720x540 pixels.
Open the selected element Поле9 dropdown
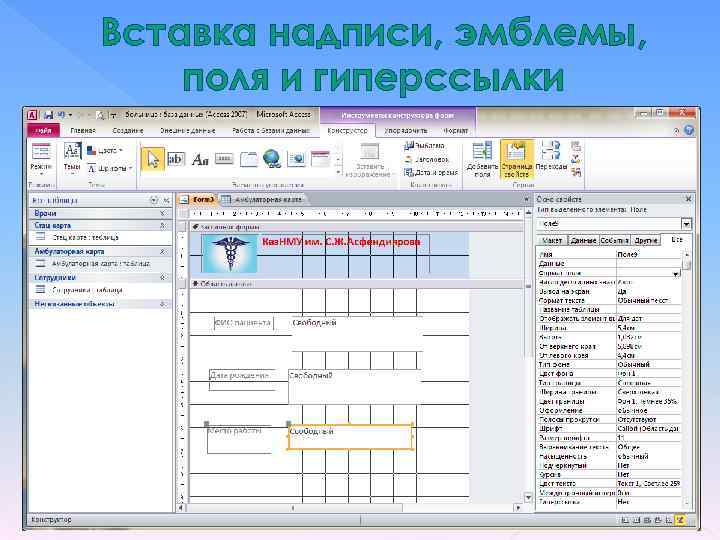pyautogui.click(x=686, y=224)
